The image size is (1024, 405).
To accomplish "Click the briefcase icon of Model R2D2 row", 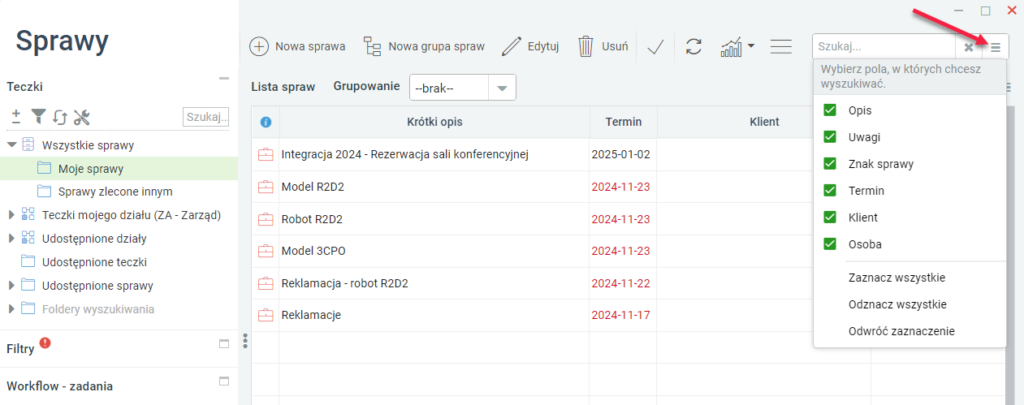I will pyautogui.click(x=266, y=187).
